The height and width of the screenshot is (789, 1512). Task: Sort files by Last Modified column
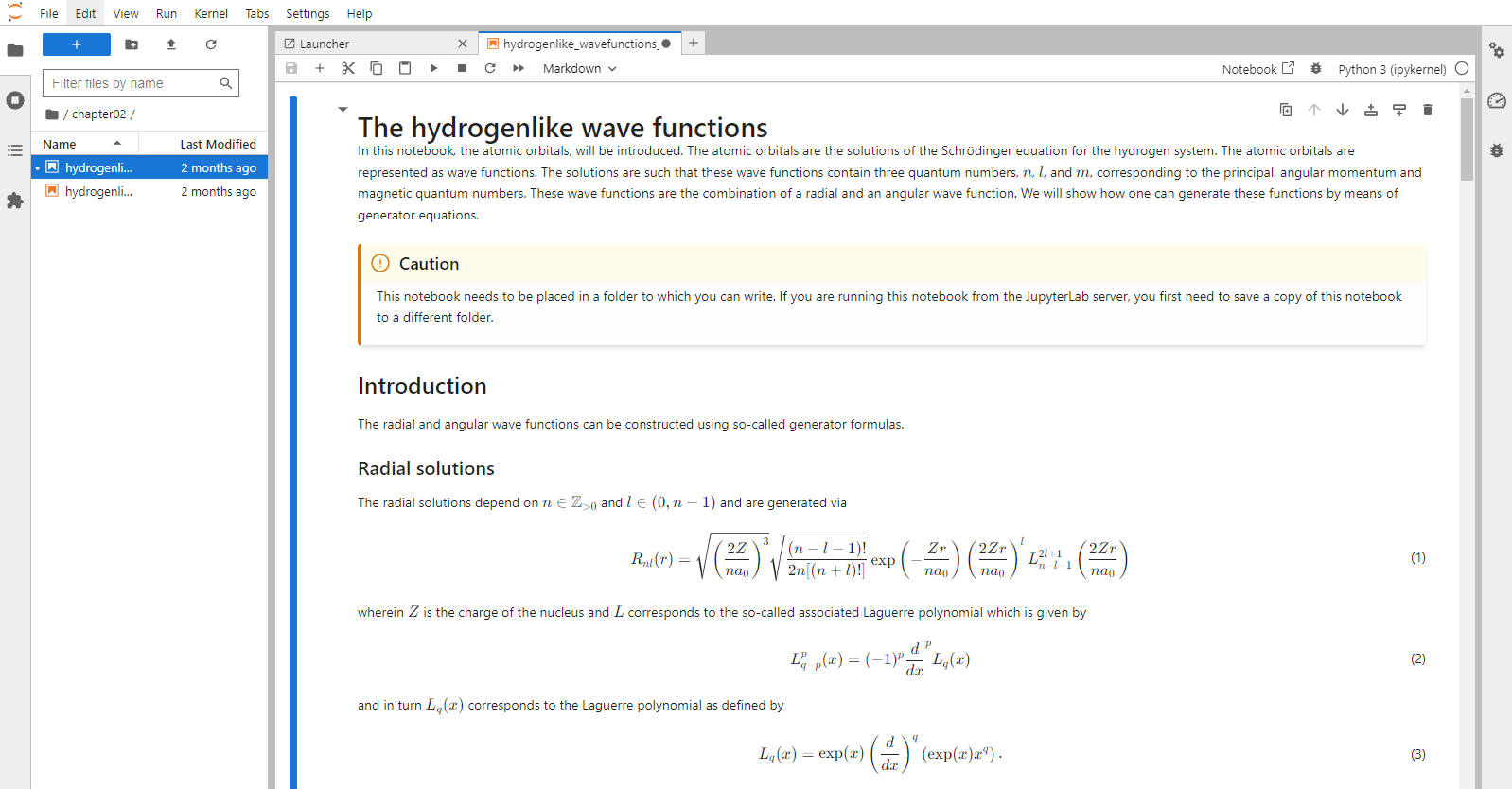point(203,144)
